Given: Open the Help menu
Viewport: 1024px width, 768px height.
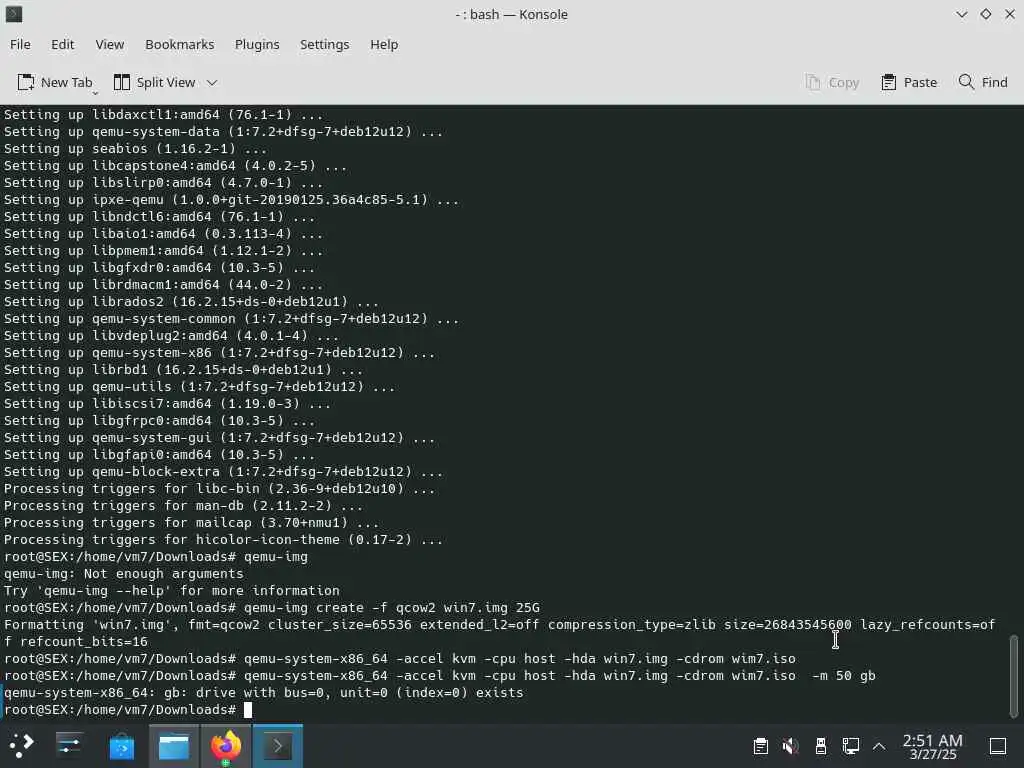Looking at the screenshot, I should pyautogui.click(x=384, y=44).
